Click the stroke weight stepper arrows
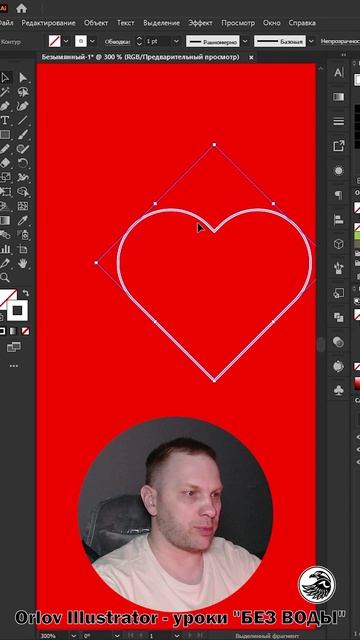Screen dimensions: 360x640 click(140, 41)
